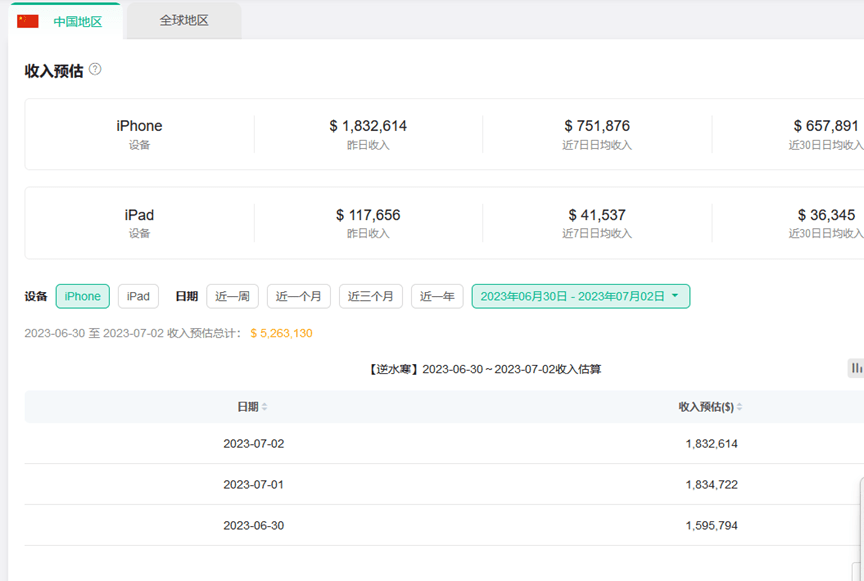Select the 中国地区 tab
Image resolution: width=864 pixels, height=581 pixels.
[65, 21]
